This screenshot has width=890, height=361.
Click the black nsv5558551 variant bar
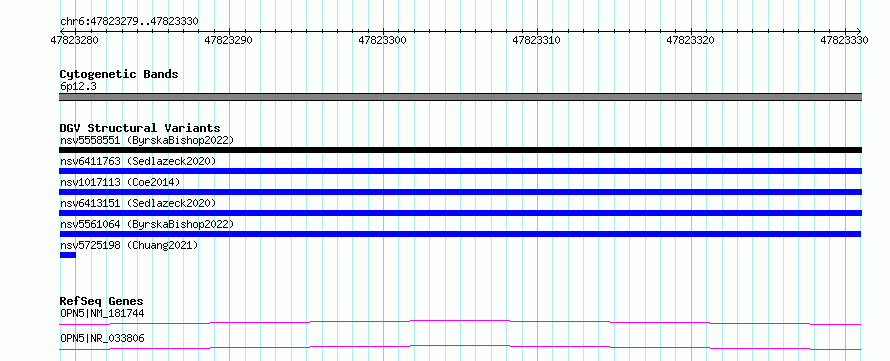460,150
